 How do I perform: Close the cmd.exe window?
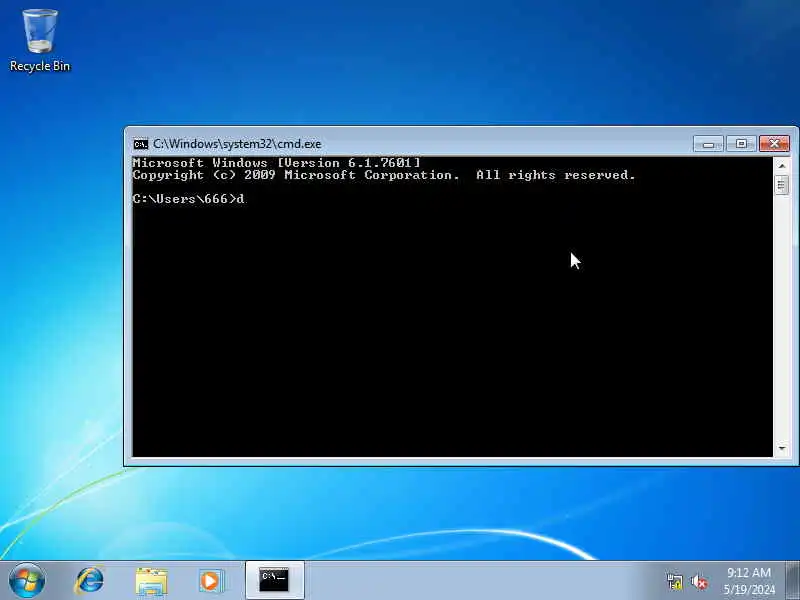click(774, 144)
